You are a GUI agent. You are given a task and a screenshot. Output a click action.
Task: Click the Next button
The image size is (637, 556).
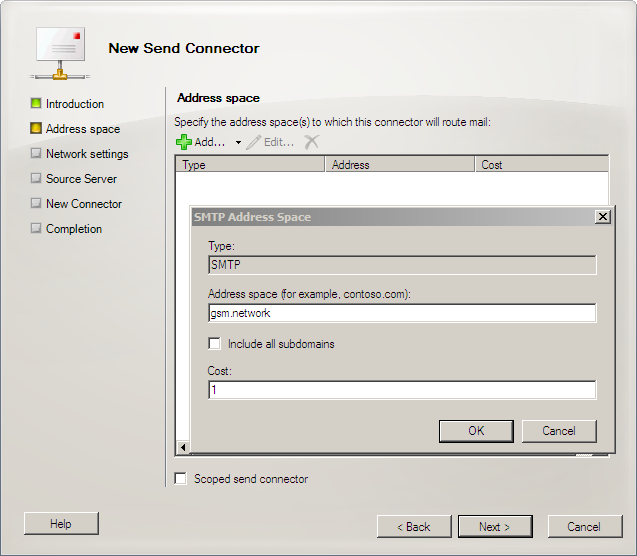coord(495,527)
